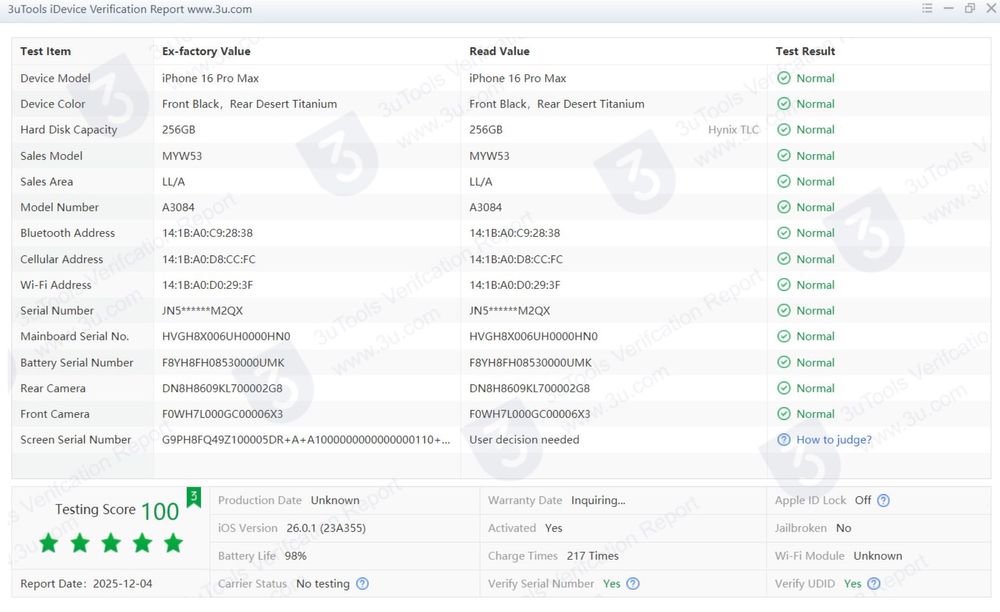
Task: Click the '3uTools iDevice Verification Report' window title
Action: [129, 9]
